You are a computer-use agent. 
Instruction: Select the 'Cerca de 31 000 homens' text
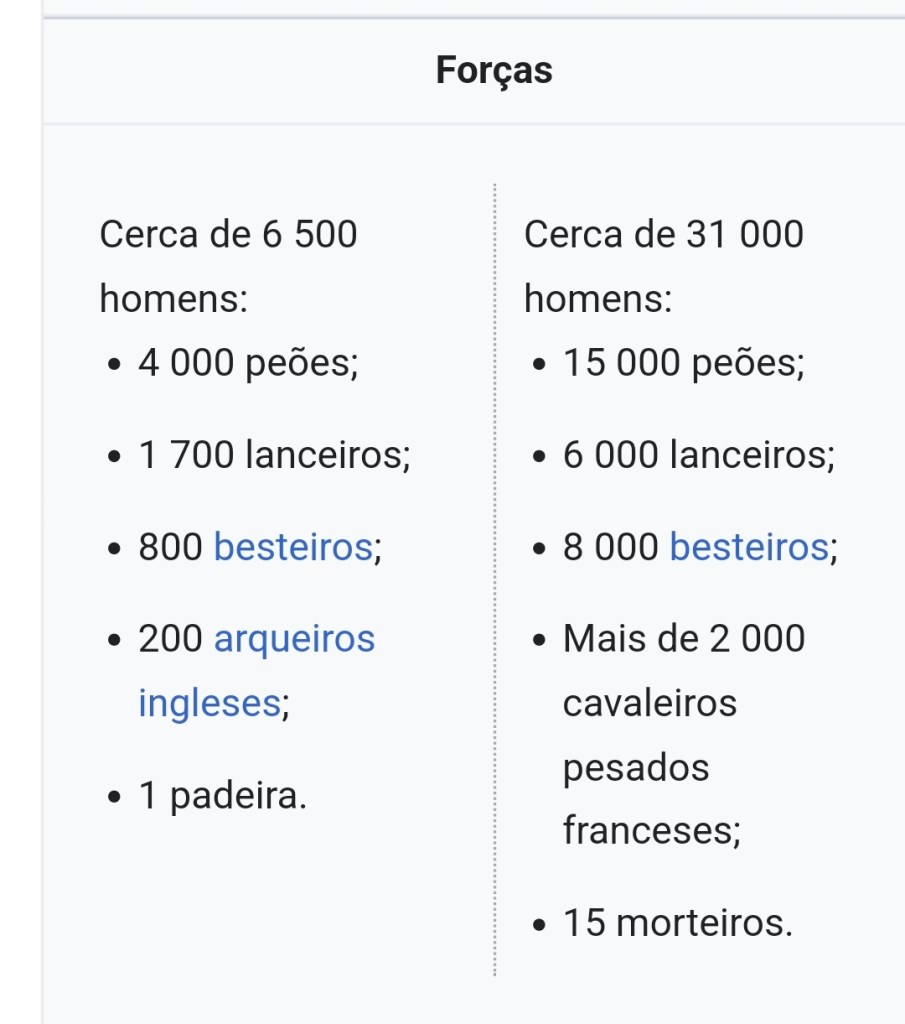click(x=663, y=267)
